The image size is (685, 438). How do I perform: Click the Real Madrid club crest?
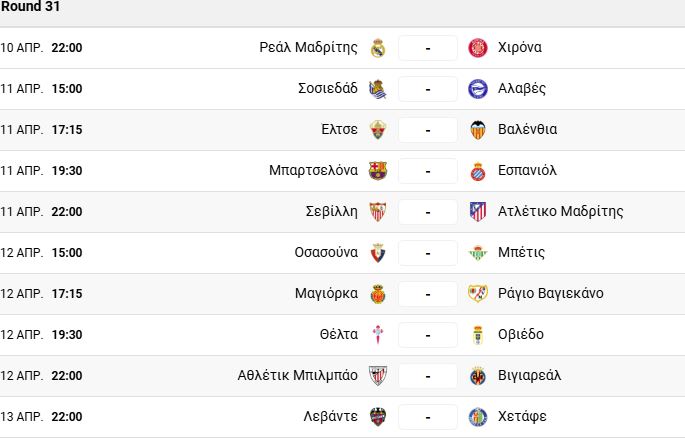377,48
